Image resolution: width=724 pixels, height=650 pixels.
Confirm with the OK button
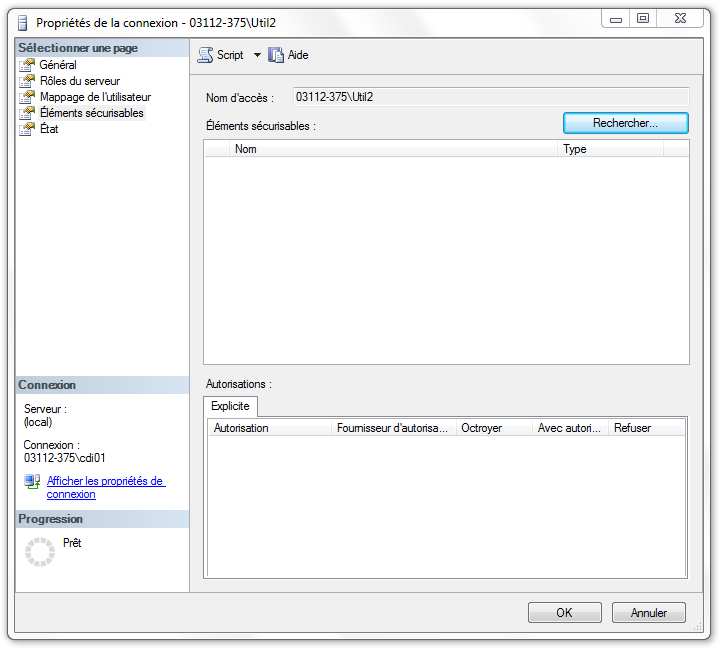coord(564,613)
